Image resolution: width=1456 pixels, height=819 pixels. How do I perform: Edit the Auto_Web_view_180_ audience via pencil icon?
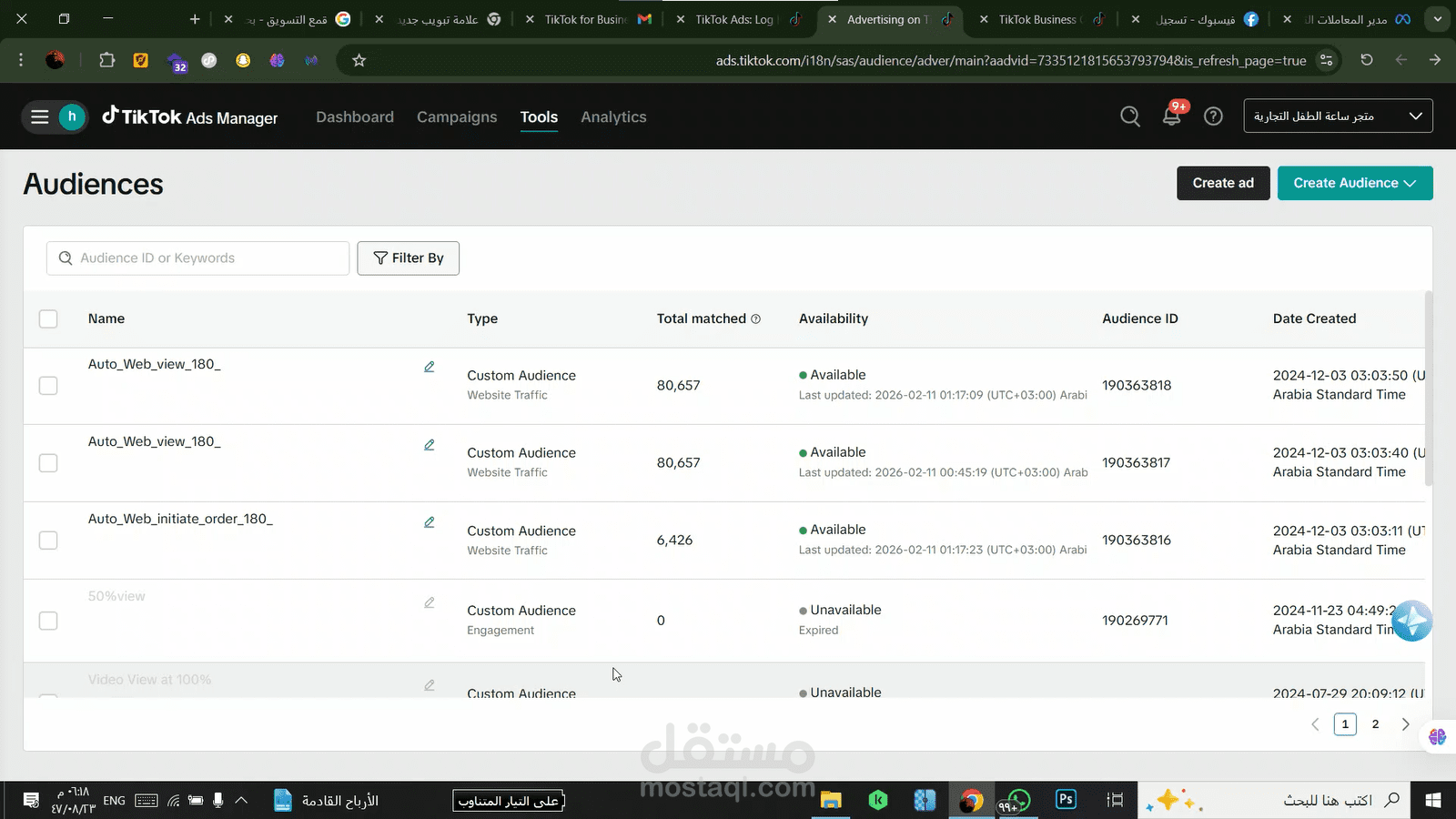[x=429, y=366]
